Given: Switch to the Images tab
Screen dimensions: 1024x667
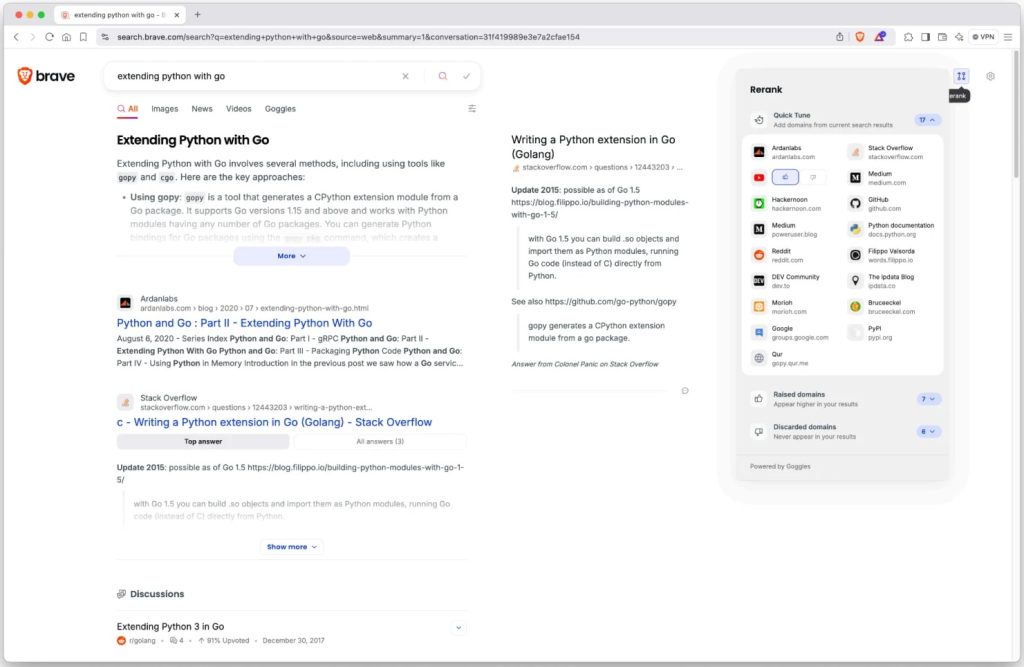Looking at the screenshot, I should 165,109.
